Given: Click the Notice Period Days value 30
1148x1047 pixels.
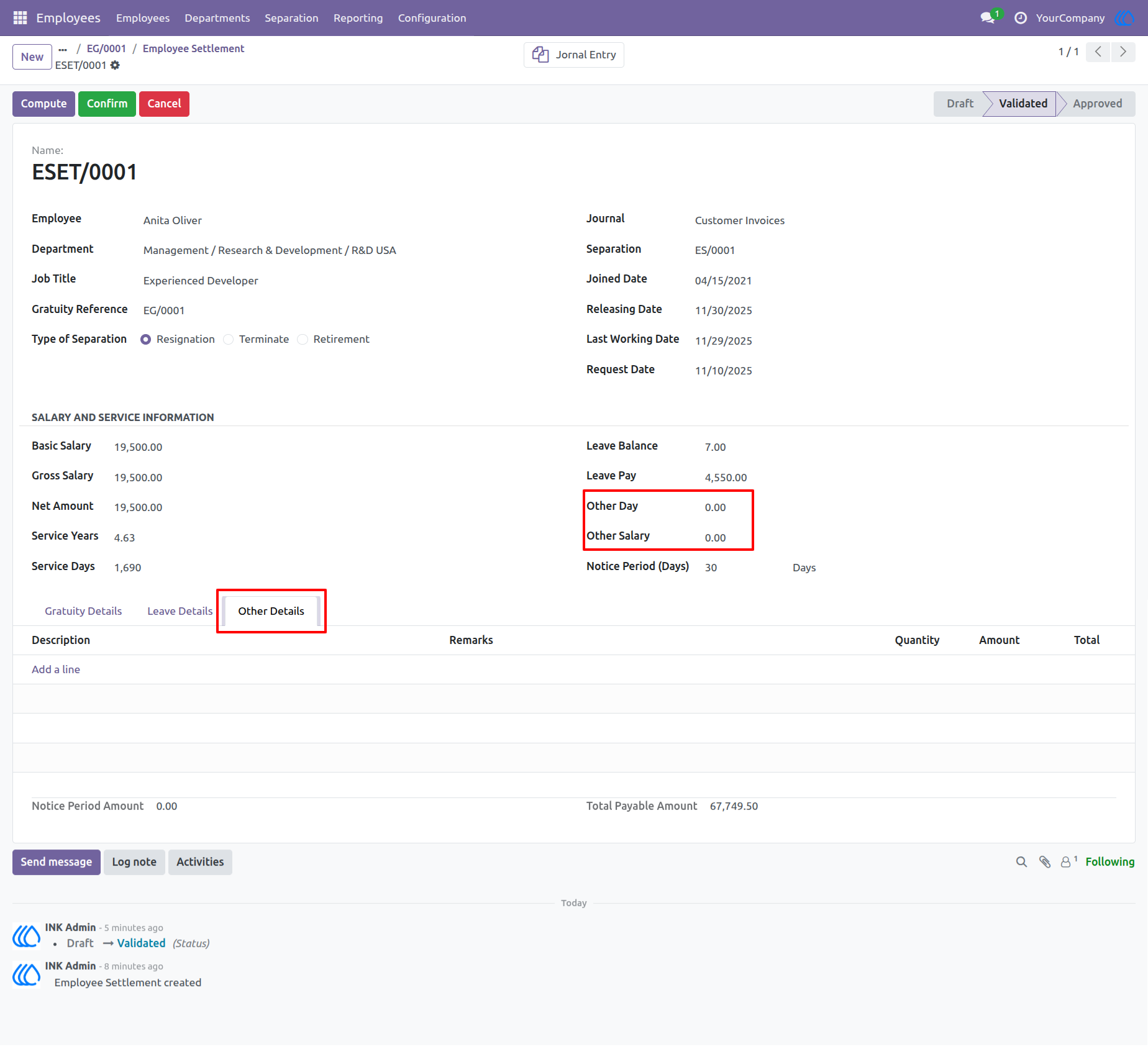Looking at the screenshot, I should (x=711, y=568).
